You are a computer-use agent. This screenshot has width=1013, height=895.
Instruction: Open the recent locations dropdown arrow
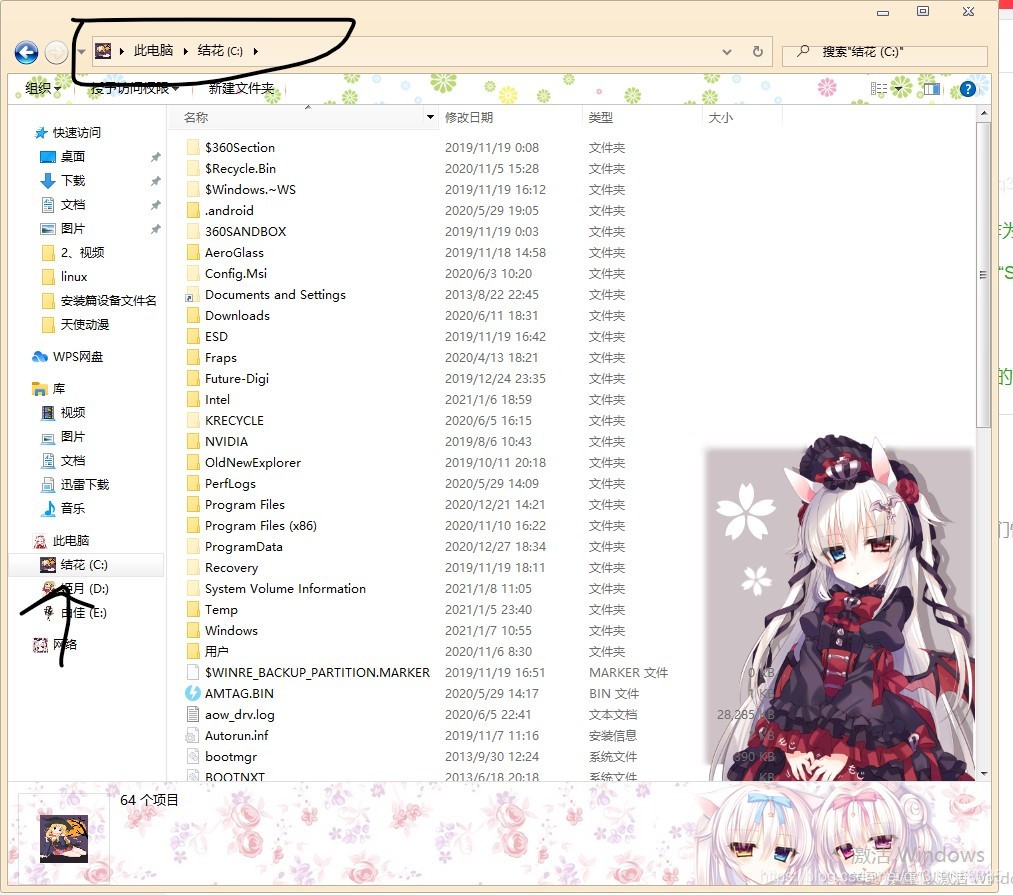[81, 52]
